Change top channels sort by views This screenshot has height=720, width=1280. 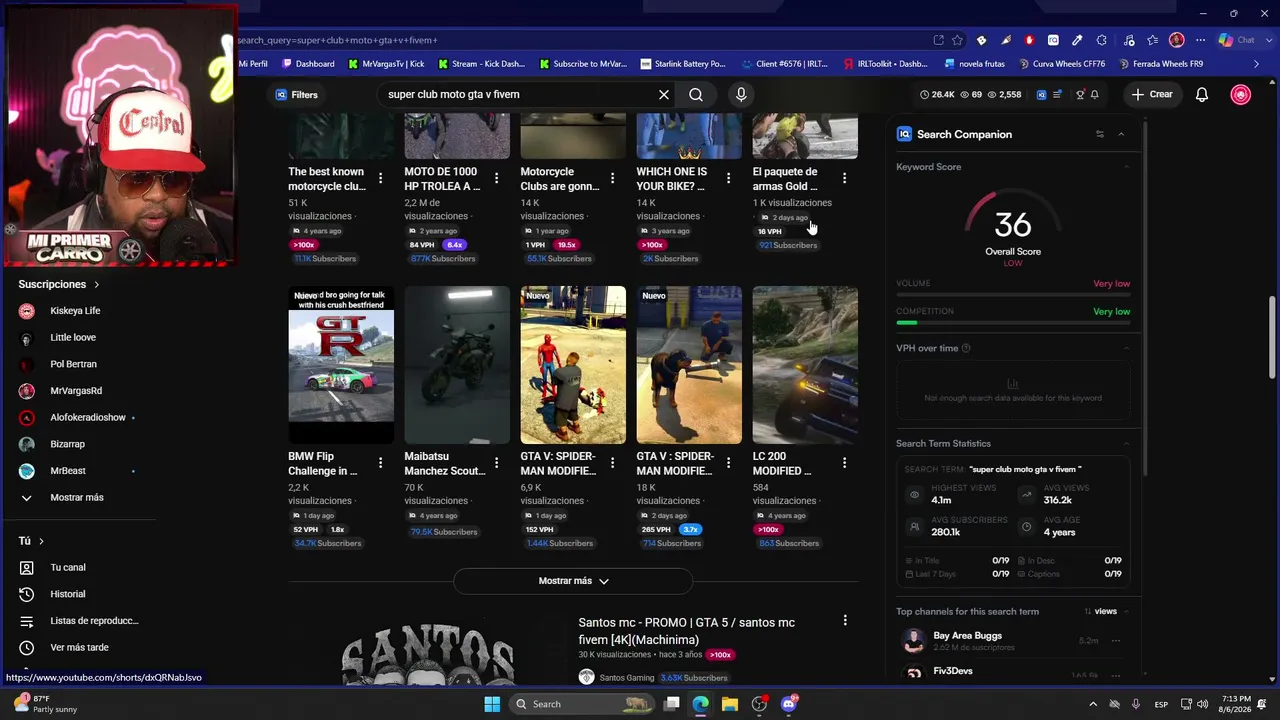click(1100, 611)
